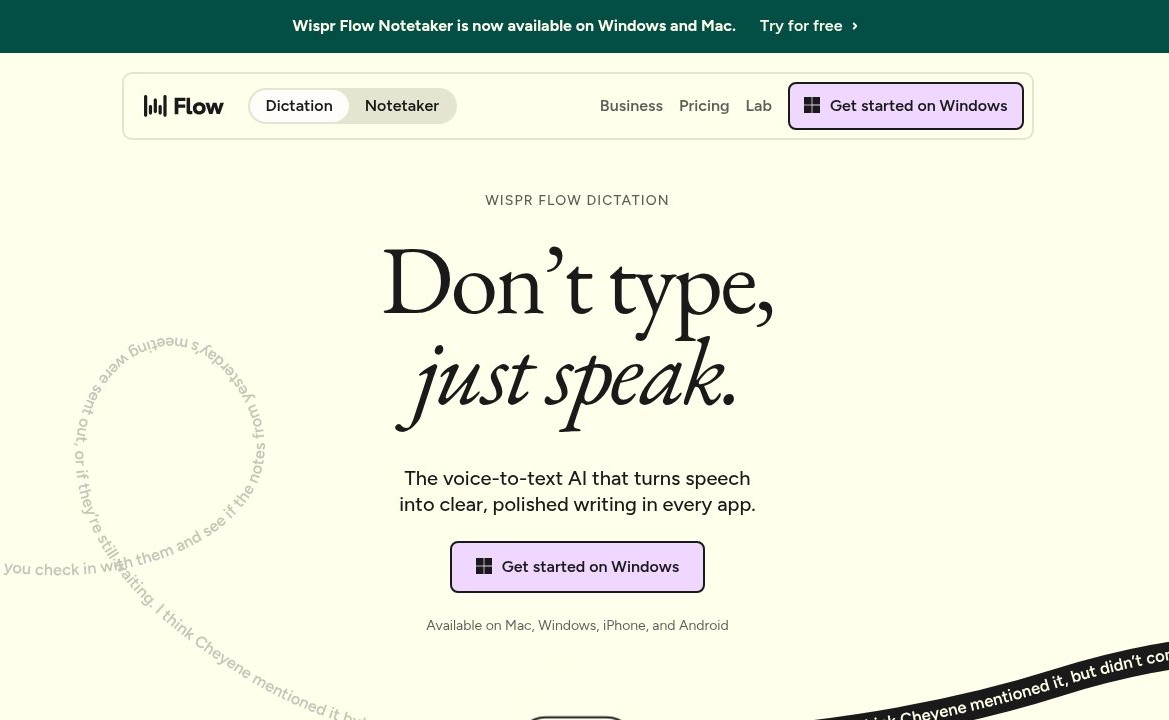Click the "just speak." italic headline

pyautogui.click(x=568, y=384)
